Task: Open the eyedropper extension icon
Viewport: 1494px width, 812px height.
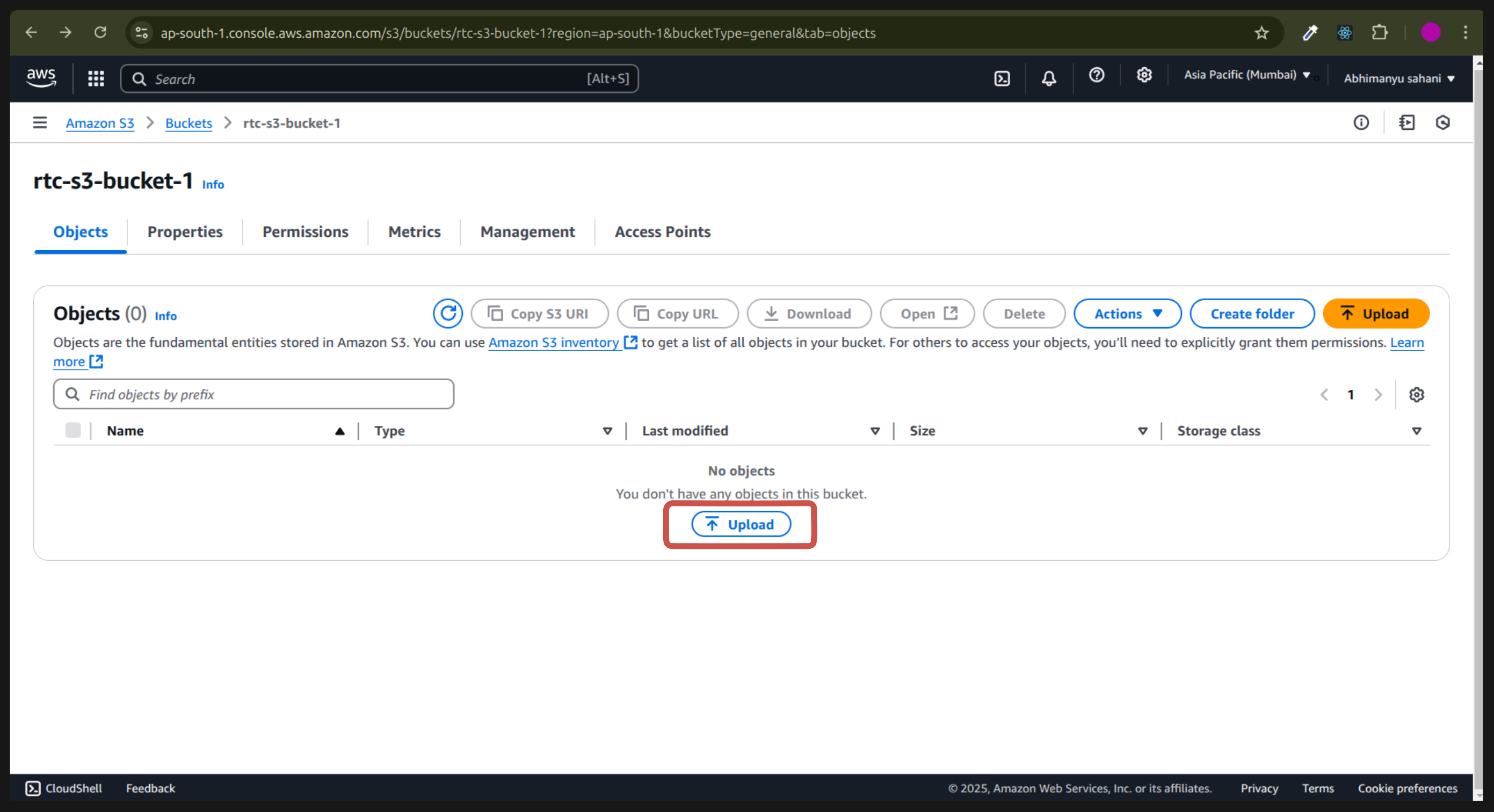Action: tap(1310, 33)
